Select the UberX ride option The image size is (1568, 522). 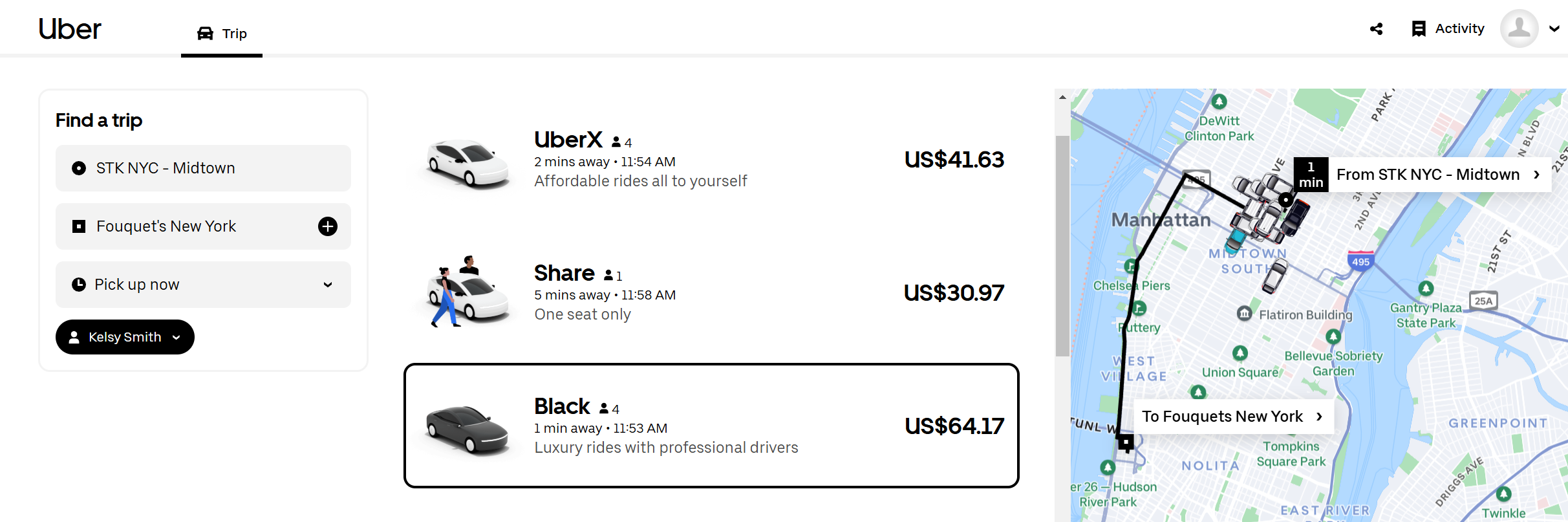[x=711, y=160]
